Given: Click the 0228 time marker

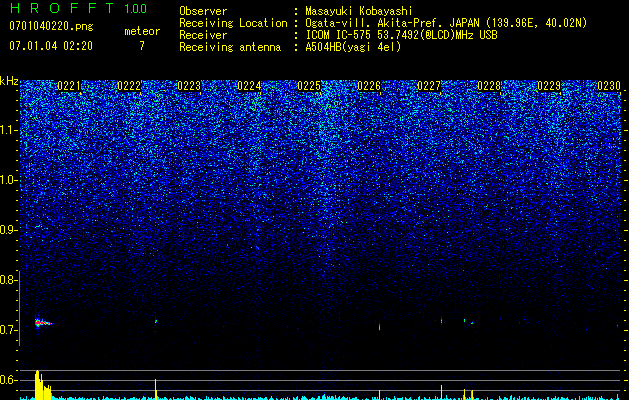Looking at the screenshot, I should [x=489, y=86].
